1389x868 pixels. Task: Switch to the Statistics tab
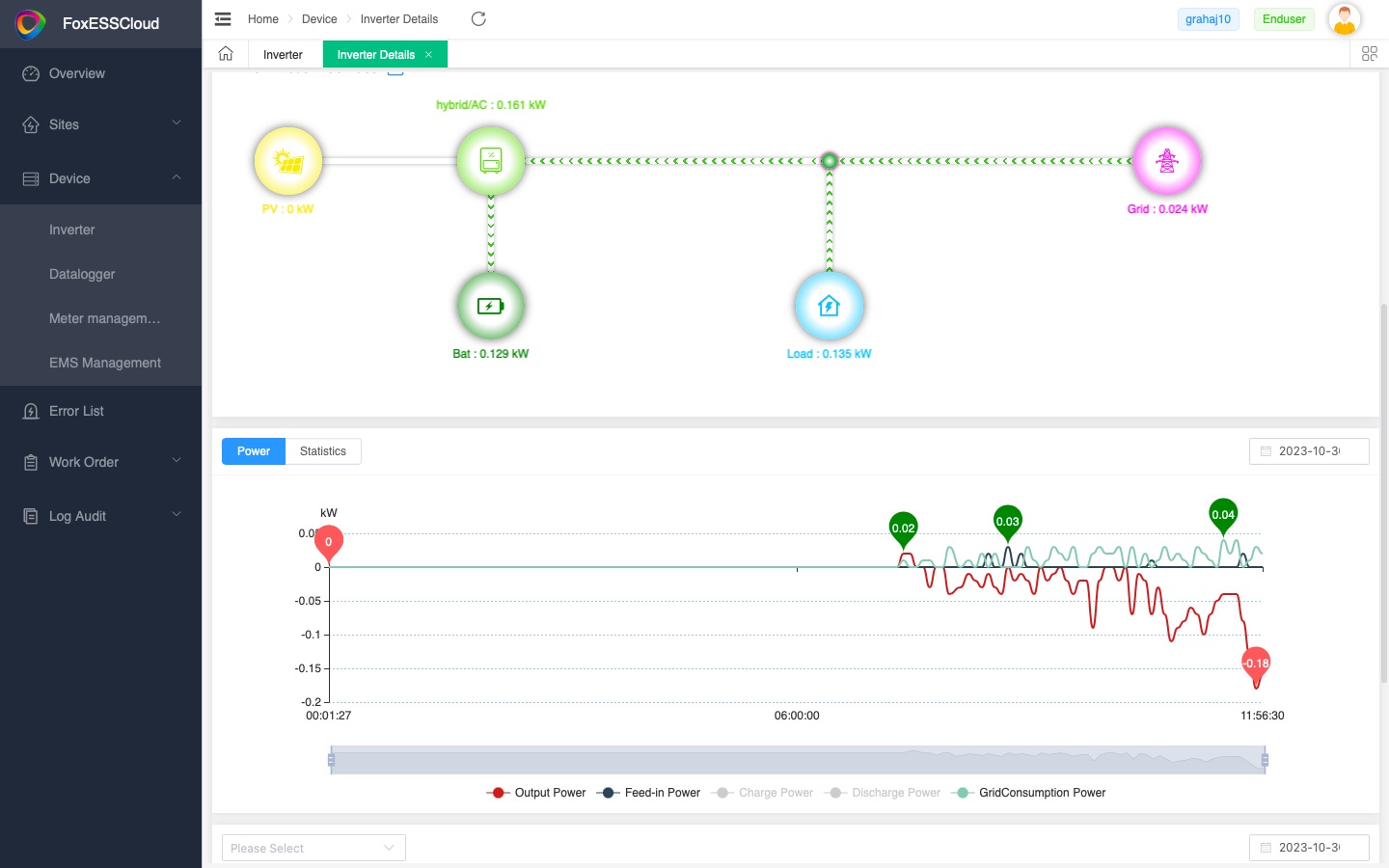pos(322,451)
